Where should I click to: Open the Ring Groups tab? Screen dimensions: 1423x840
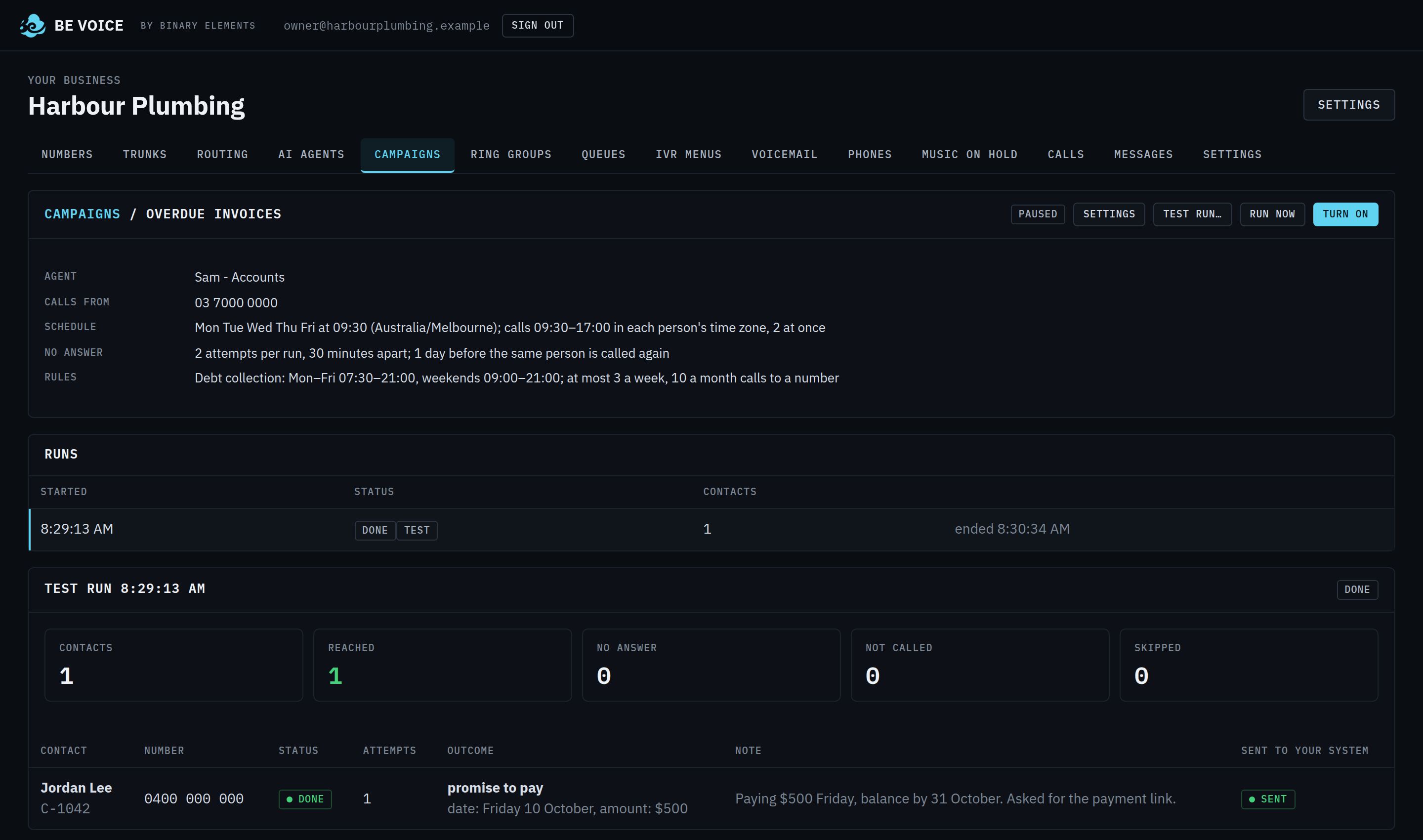(510, 155)
